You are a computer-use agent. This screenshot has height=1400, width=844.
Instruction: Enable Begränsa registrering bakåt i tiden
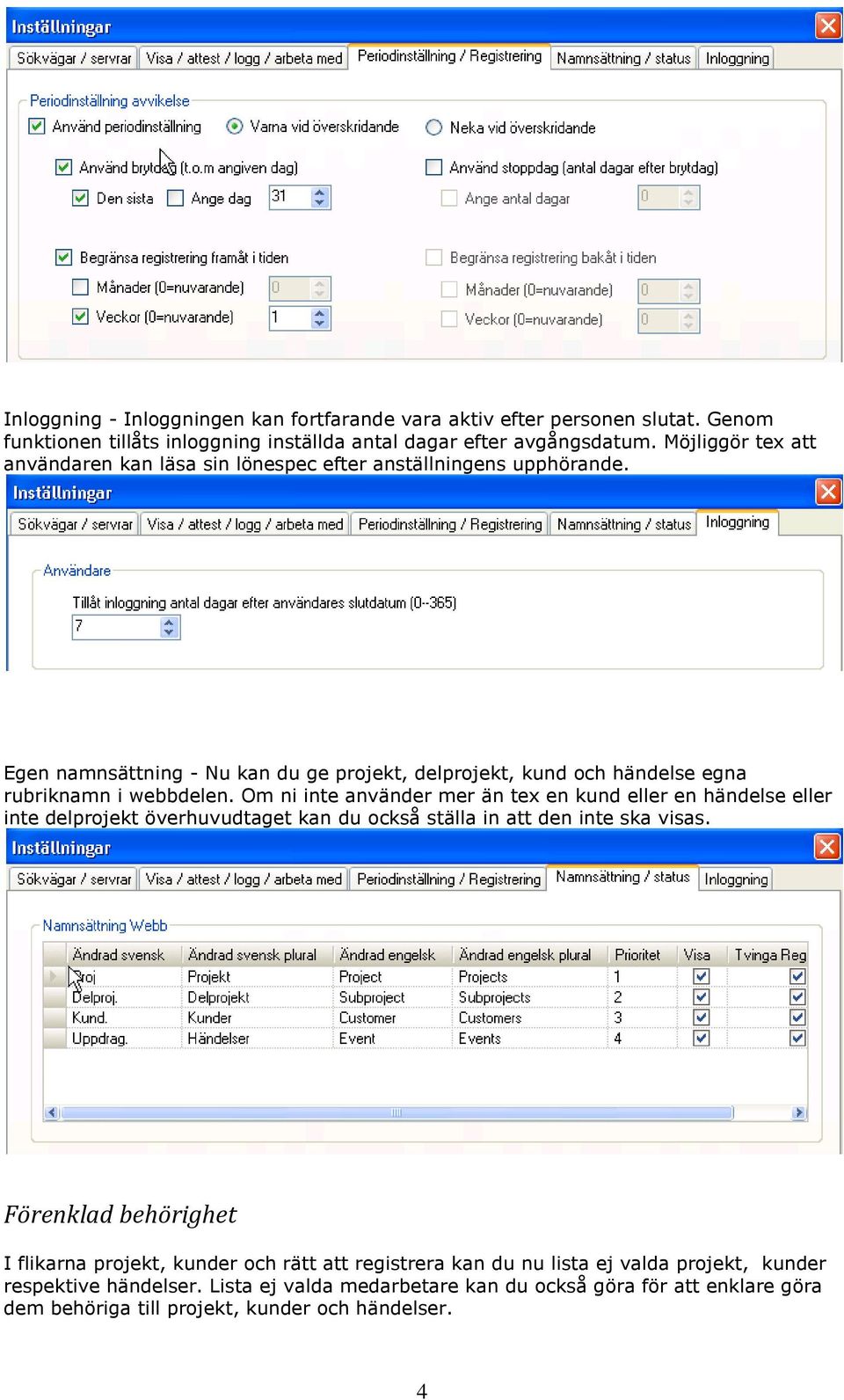(x=433, y=257)
